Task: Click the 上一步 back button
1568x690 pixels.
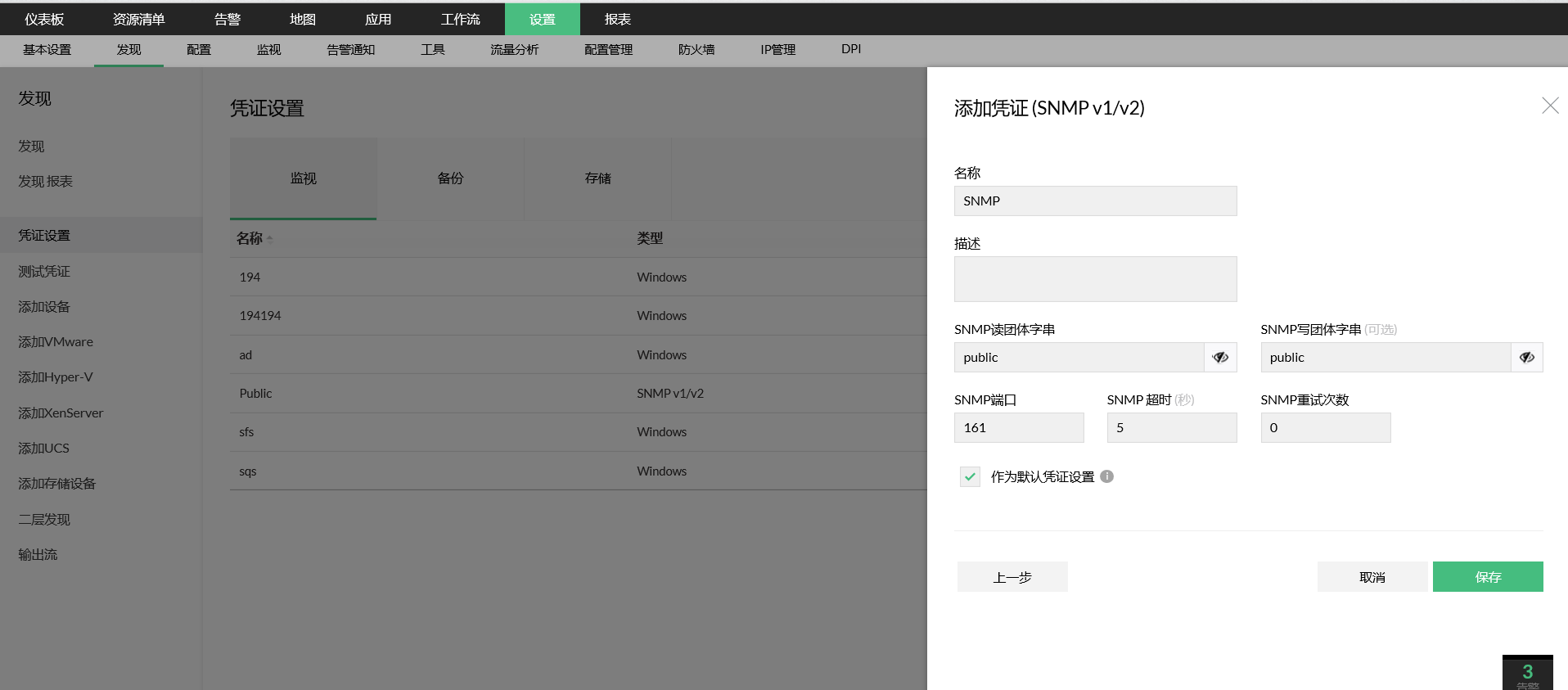Action: pos(1012,577)
